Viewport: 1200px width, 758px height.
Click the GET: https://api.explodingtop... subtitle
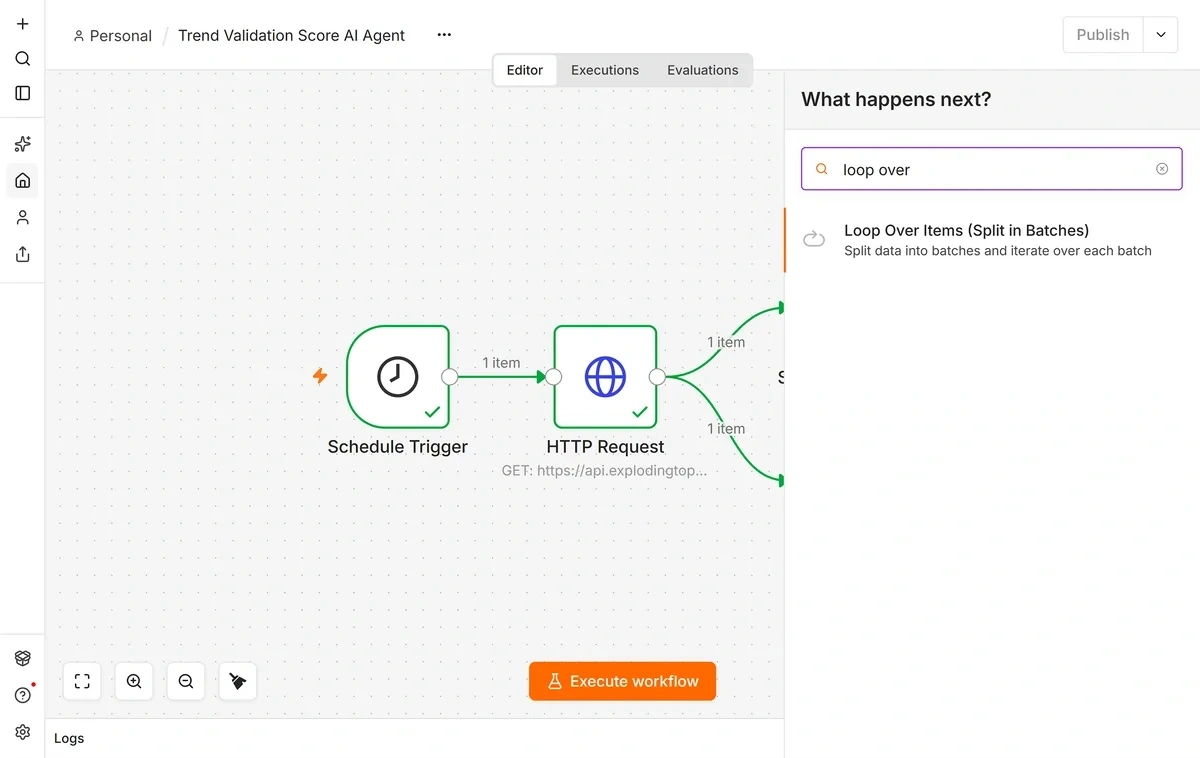pyautogui.click(x=605, y=470)
